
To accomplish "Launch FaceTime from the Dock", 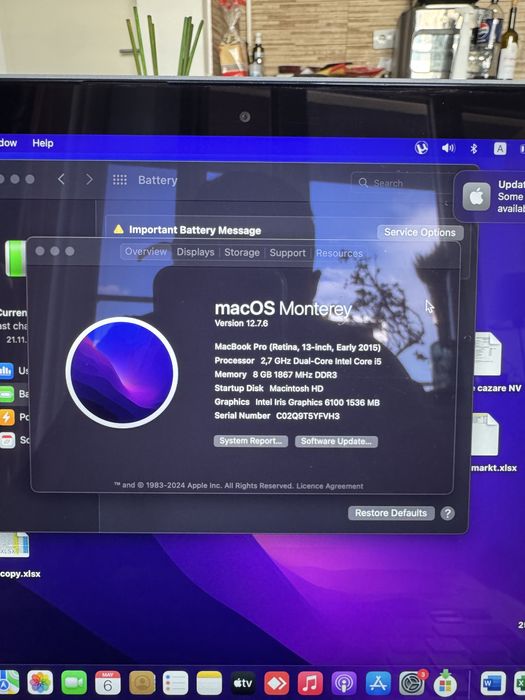I will point(74,683).
